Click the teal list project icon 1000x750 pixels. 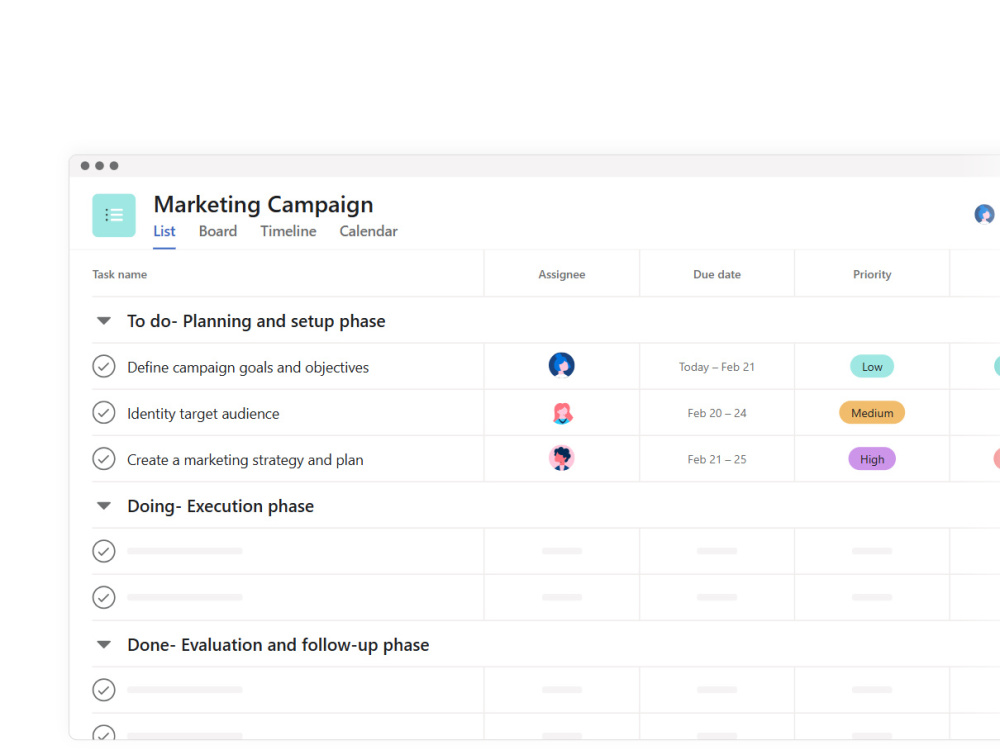tap(114, 215)
